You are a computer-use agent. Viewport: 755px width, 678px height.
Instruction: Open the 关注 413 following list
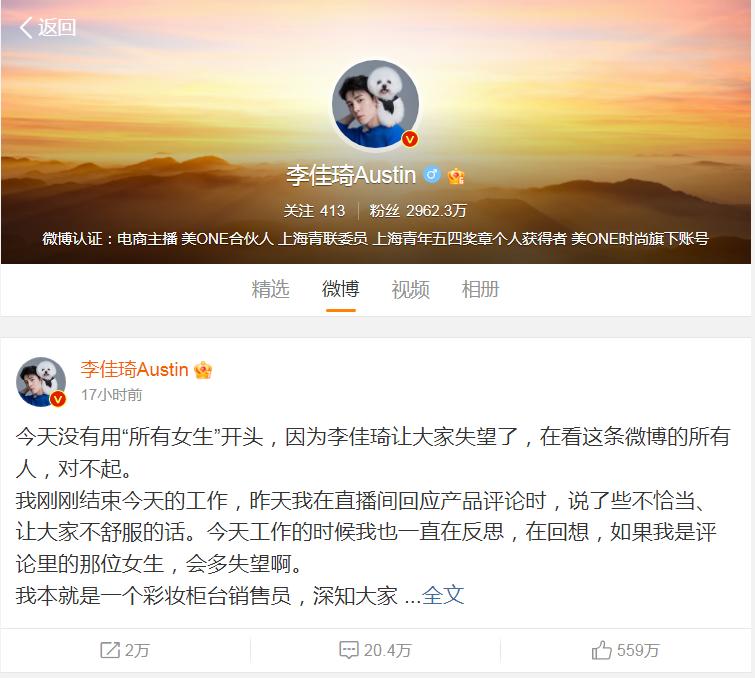click(314, 210)
